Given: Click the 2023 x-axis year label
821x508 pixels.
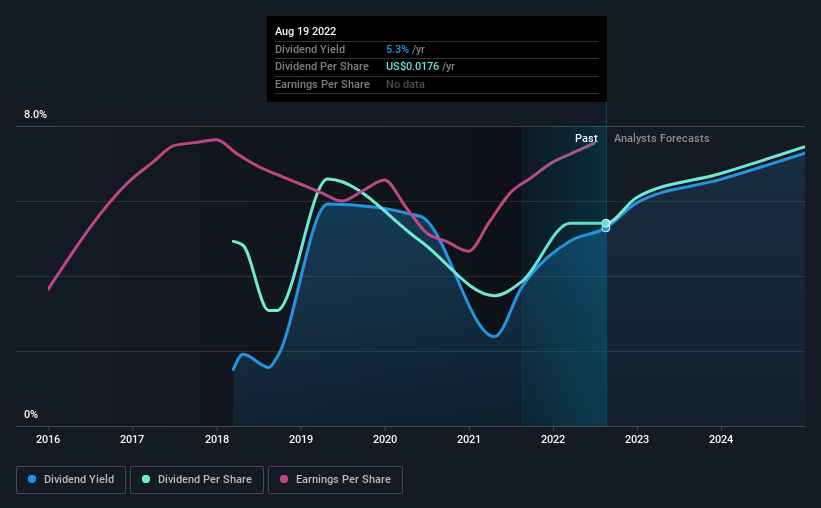Looking at the screenshot, I should 637,439.
